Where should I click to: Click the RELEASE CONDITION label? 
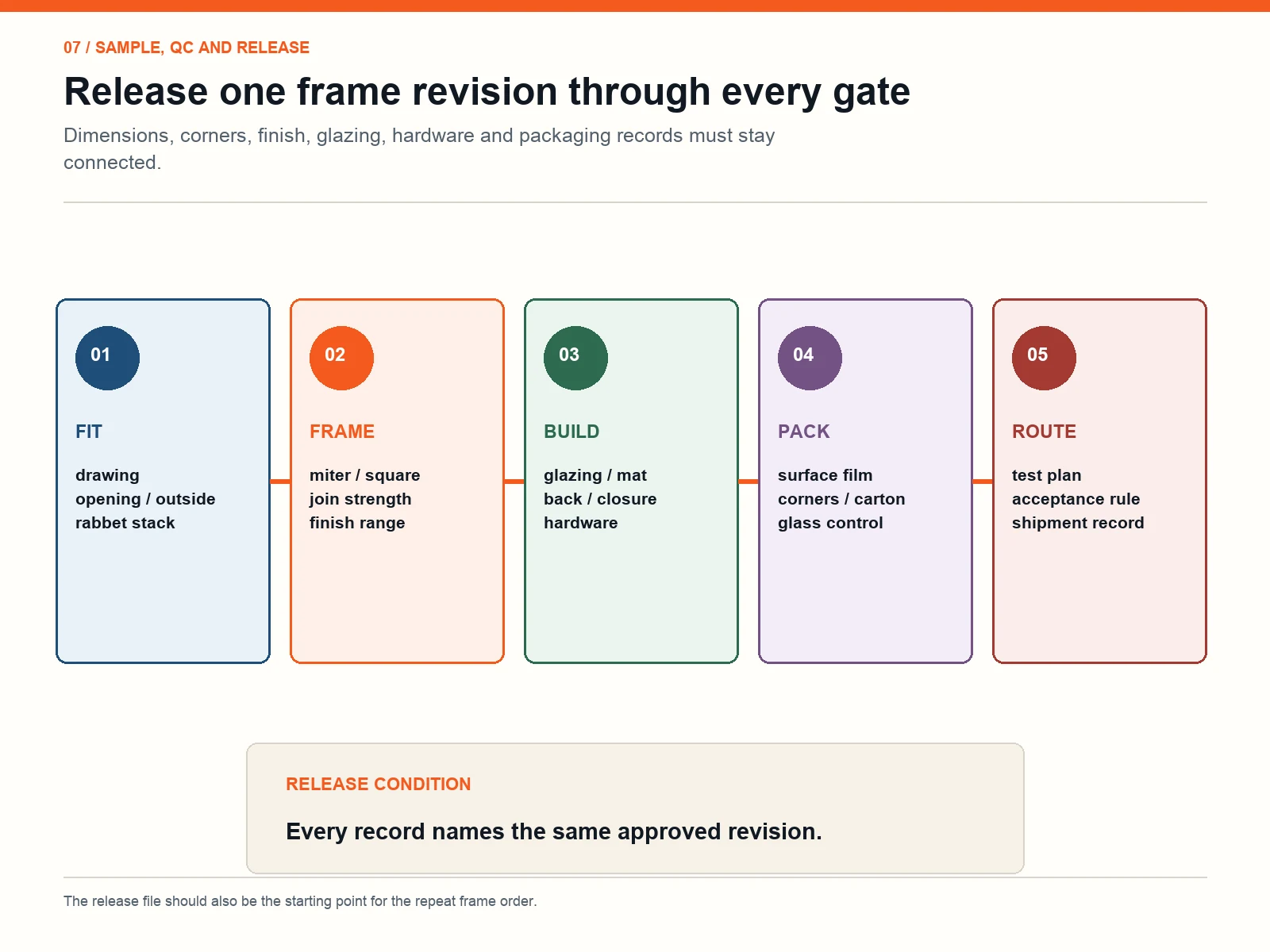(379, 784)
